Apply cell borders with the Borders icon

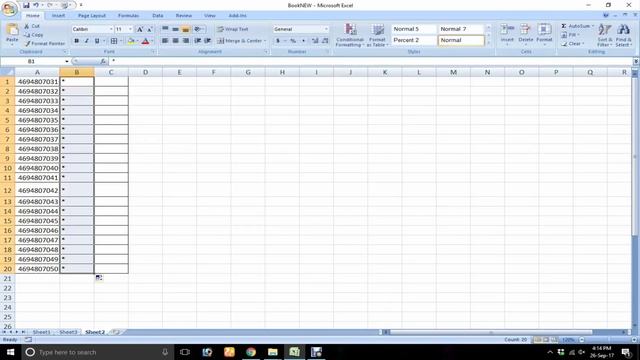coord(114,41)
